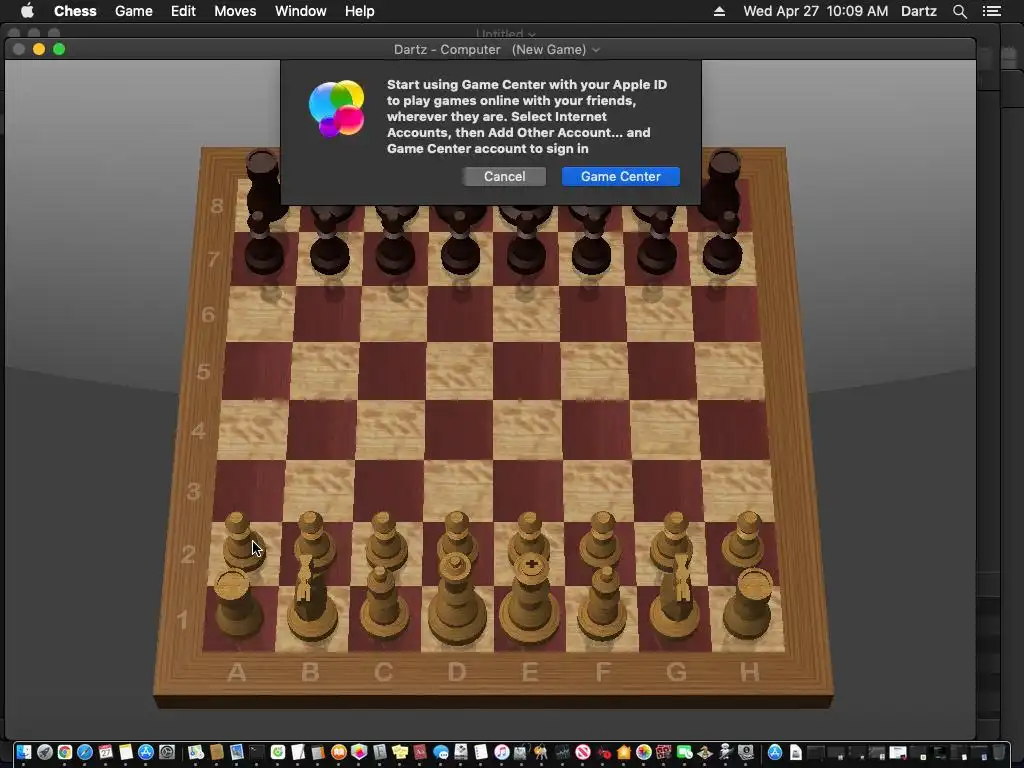Select the white pawn on H2

(746, 539)
